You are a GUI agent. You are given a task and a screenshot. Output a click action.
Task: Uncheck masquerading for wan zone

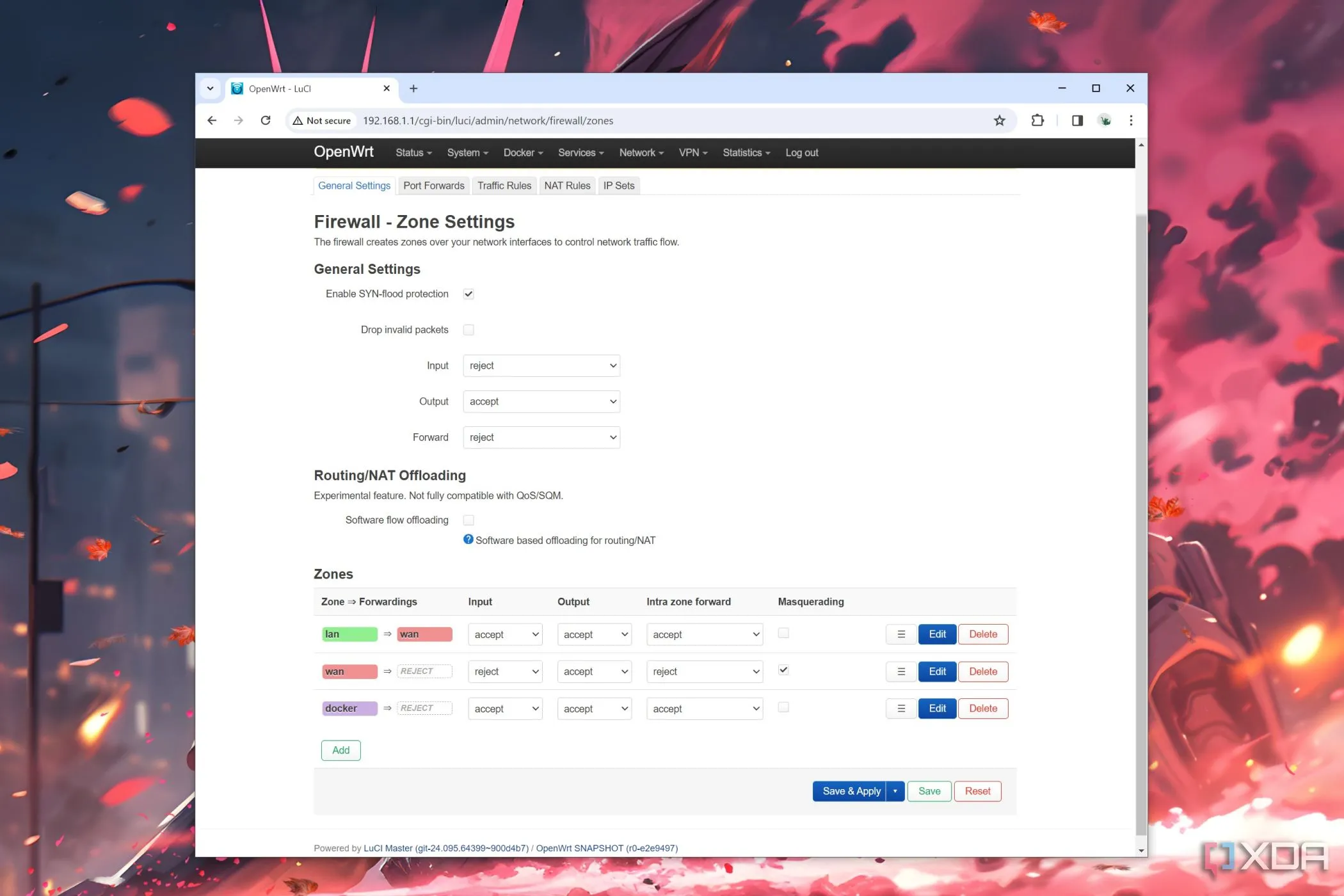[x=783, y=670]
